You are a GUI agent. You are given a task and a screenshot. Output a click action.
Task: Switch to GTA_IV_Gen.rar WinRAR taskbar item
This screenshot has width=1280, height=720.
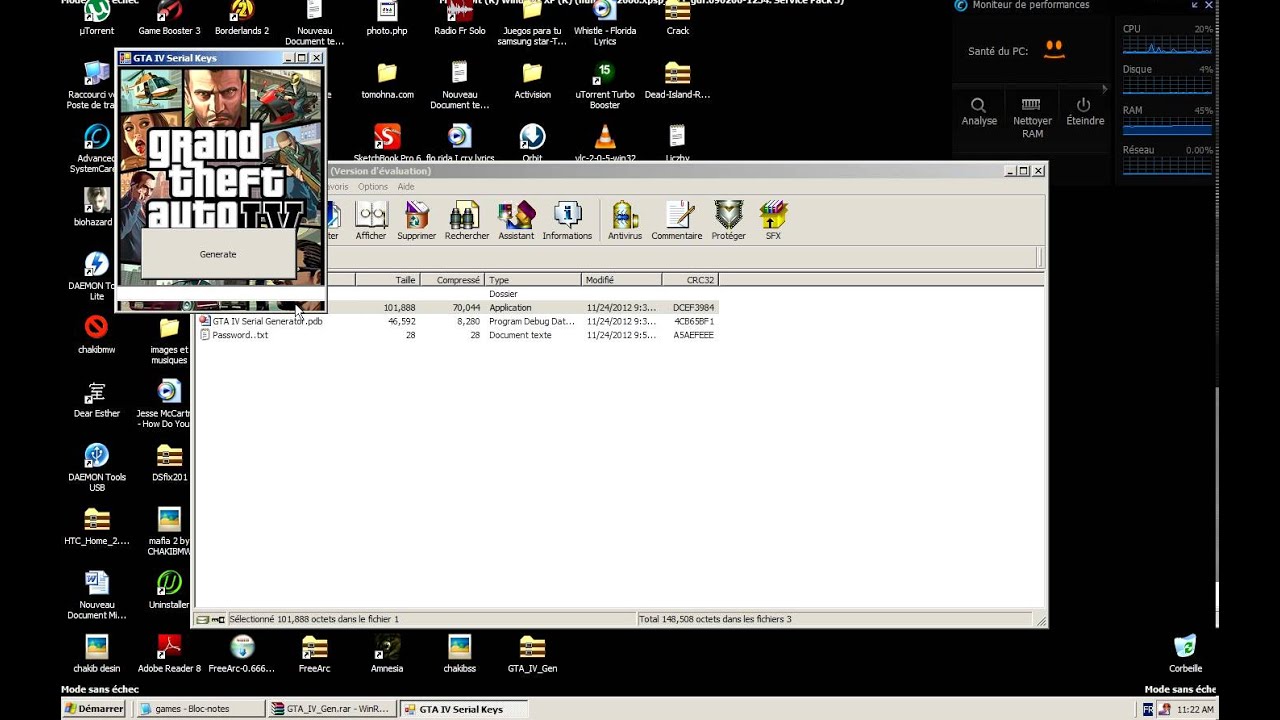click(331, 709)
